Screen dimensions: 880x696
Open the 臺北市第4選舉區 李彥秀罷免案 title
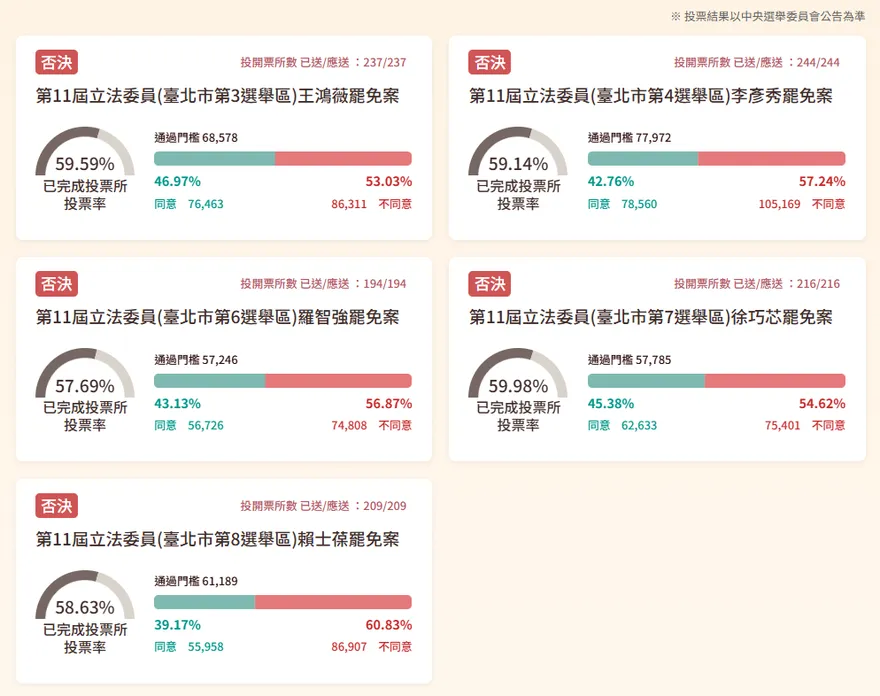(x=650, y=96)
